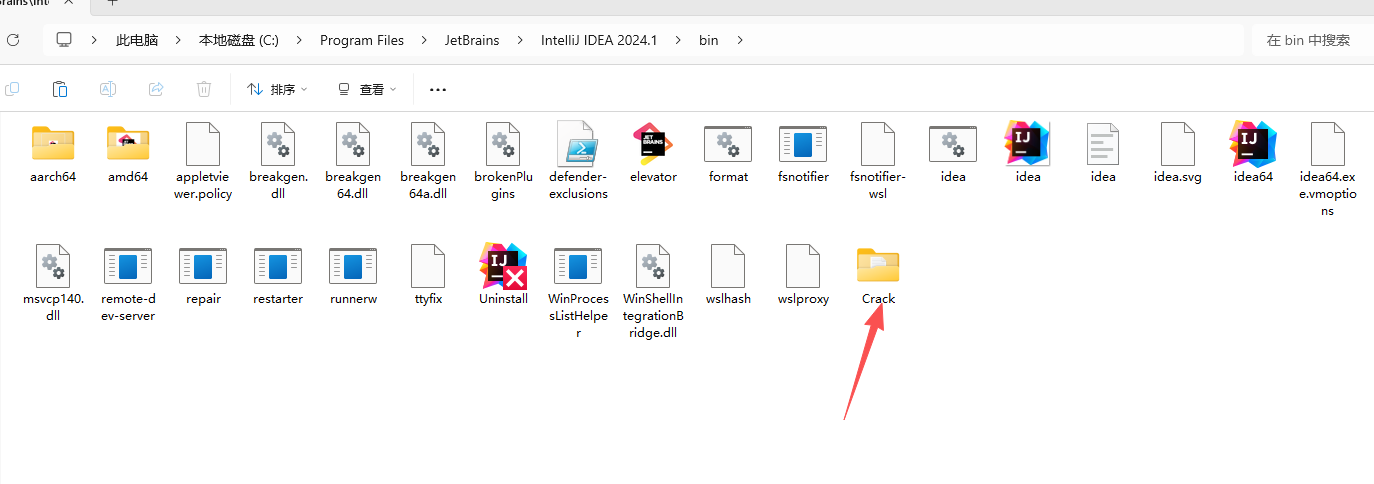The width and height of the screenshot is (1374, 484).
Task: Go to 本地磁盘 (C:) in the address bar
Action: coord(239,40)
